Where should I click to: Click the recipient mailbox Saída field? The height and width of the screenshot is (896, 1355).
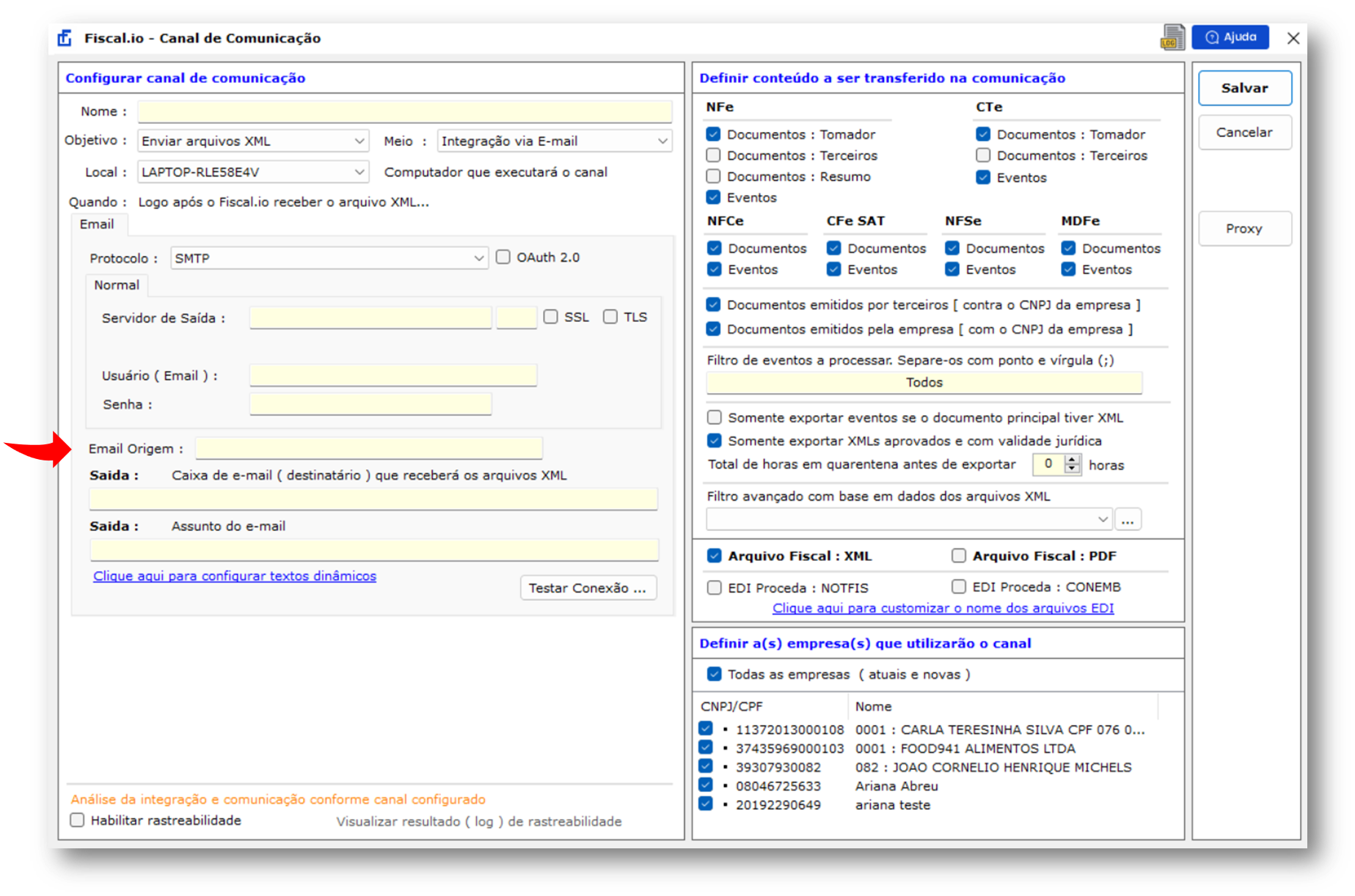[x=373, y=499]
